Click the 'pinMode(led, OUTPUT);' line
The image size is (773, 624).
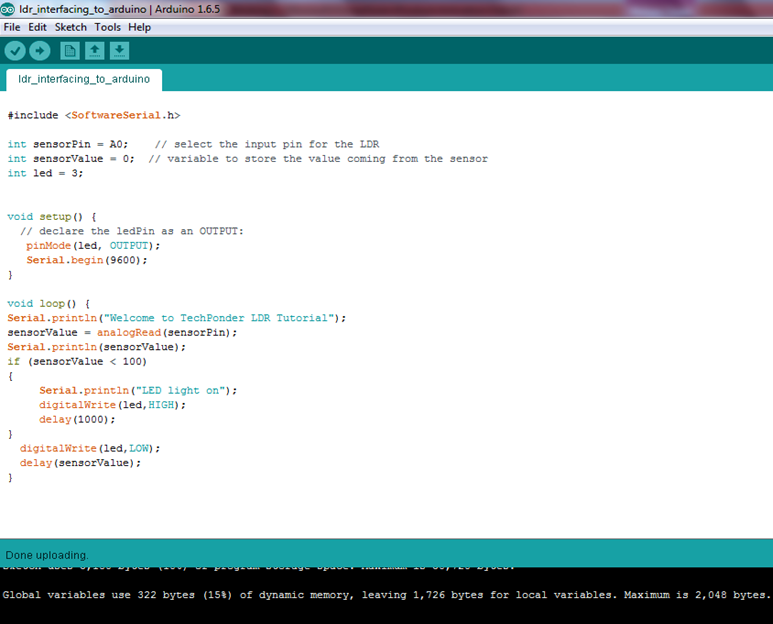point(93,245)
